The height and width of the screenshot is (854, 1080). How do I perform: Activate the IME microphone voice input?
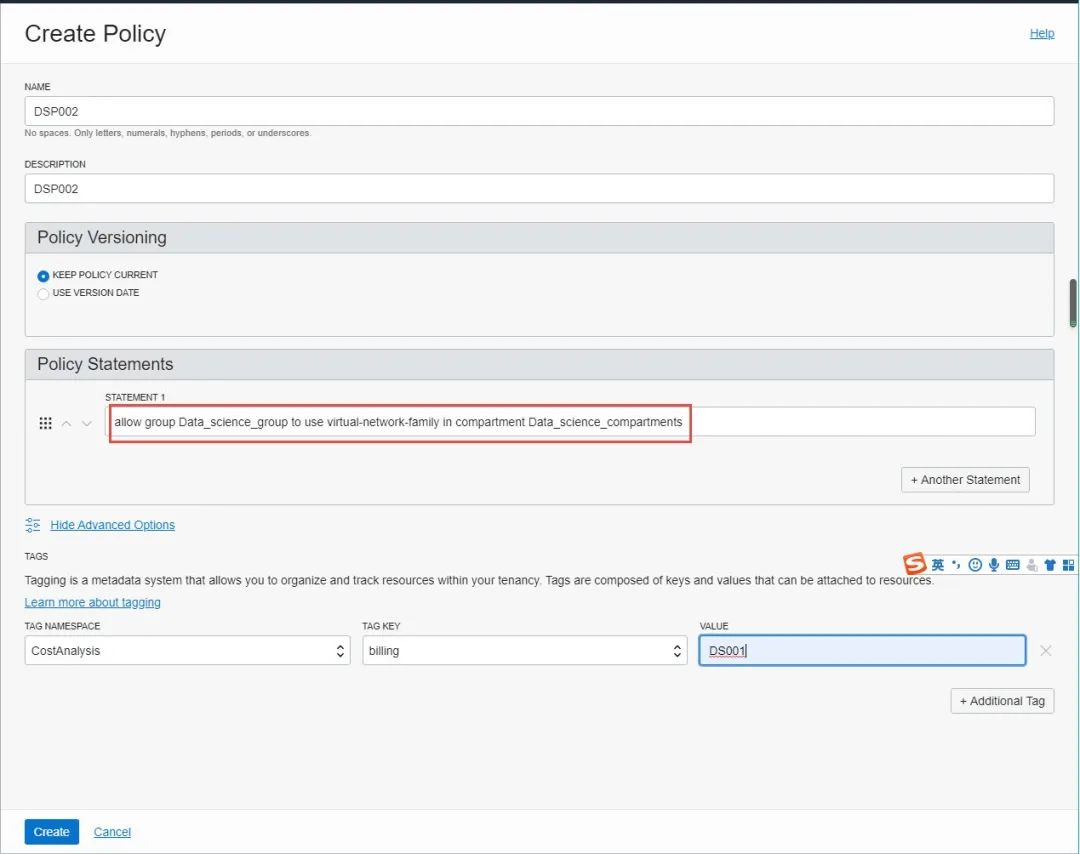pyautogui.click(x=994, y=565)
